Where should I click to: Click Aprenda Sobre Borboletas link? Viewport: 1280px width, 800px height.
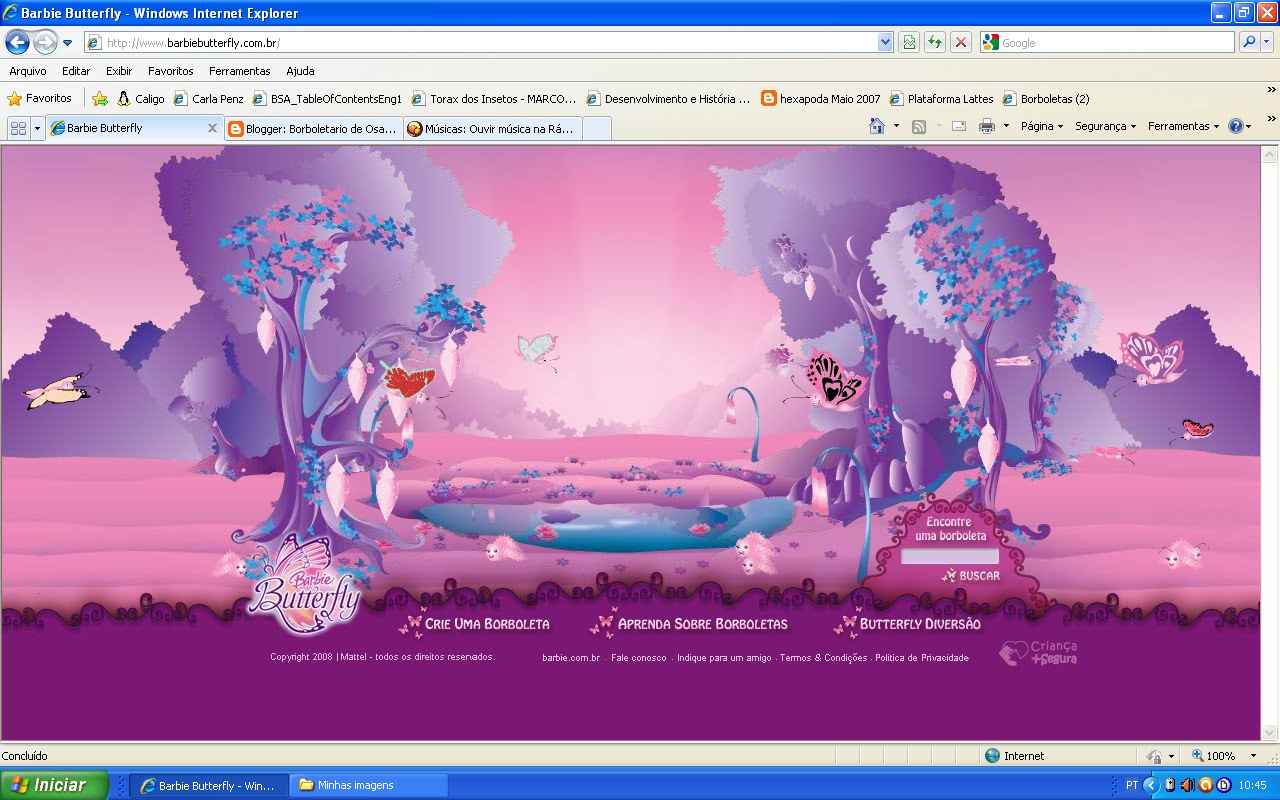(x=689, y=623)
